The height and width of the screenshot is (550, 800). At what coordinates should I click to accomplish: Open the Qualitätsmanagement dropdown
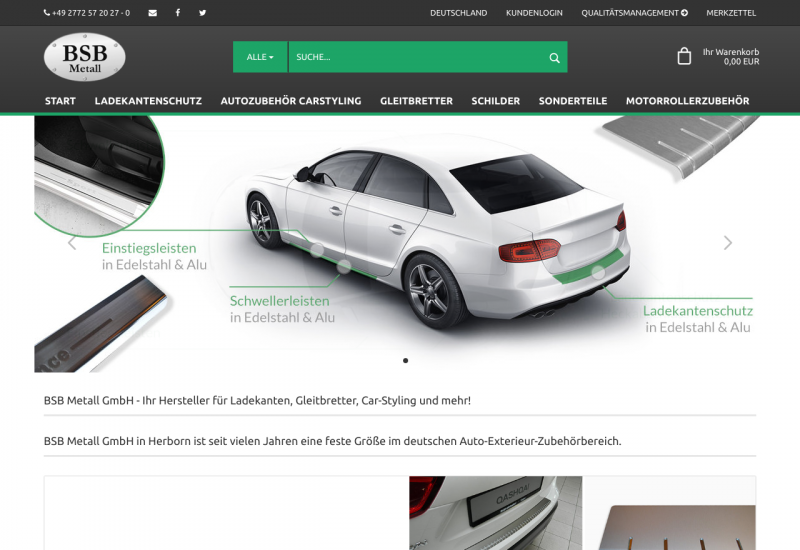tap(634, 13)
